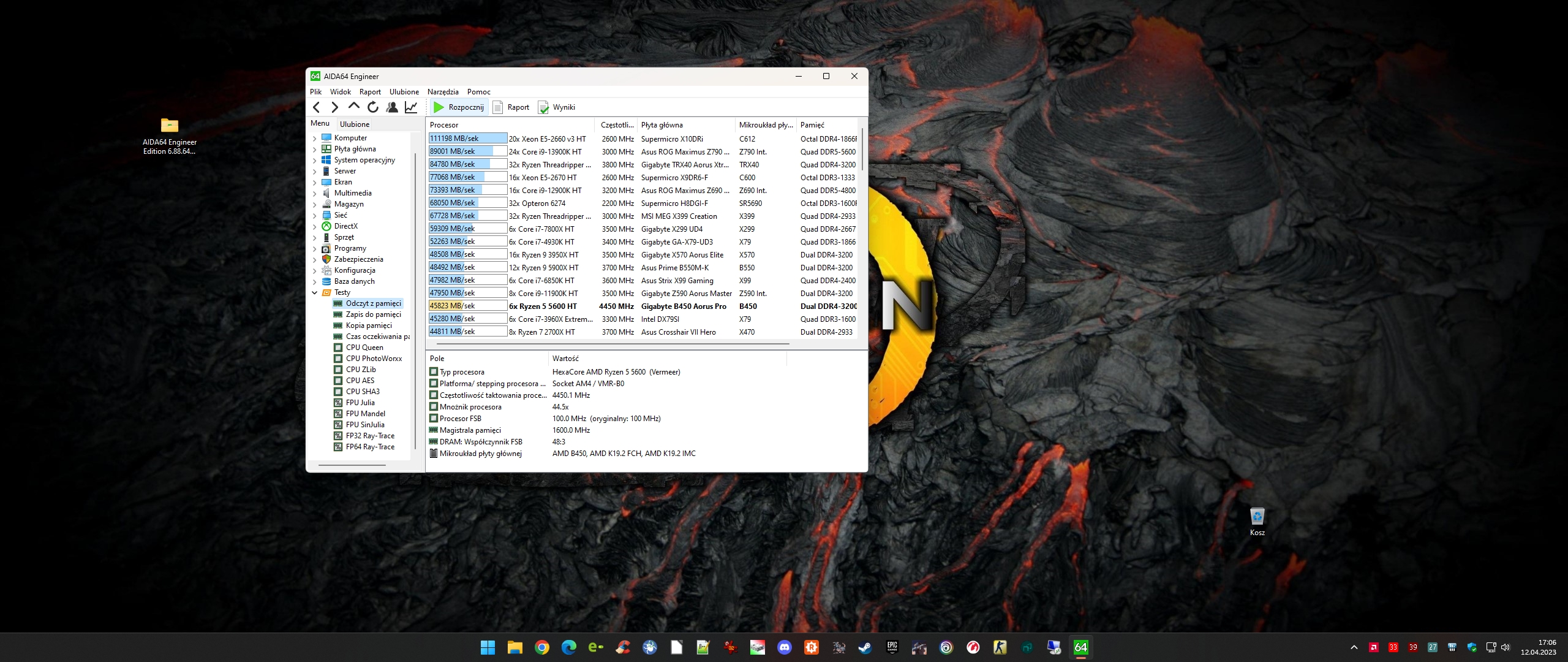Collapse the Testy tree node
1568x662 pixels.
pos(315,293)
